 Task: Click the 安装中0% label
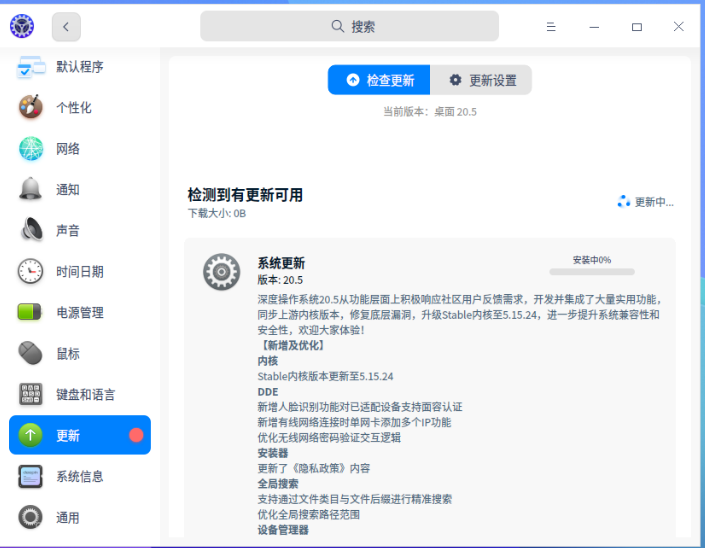(x=592, y=260)
